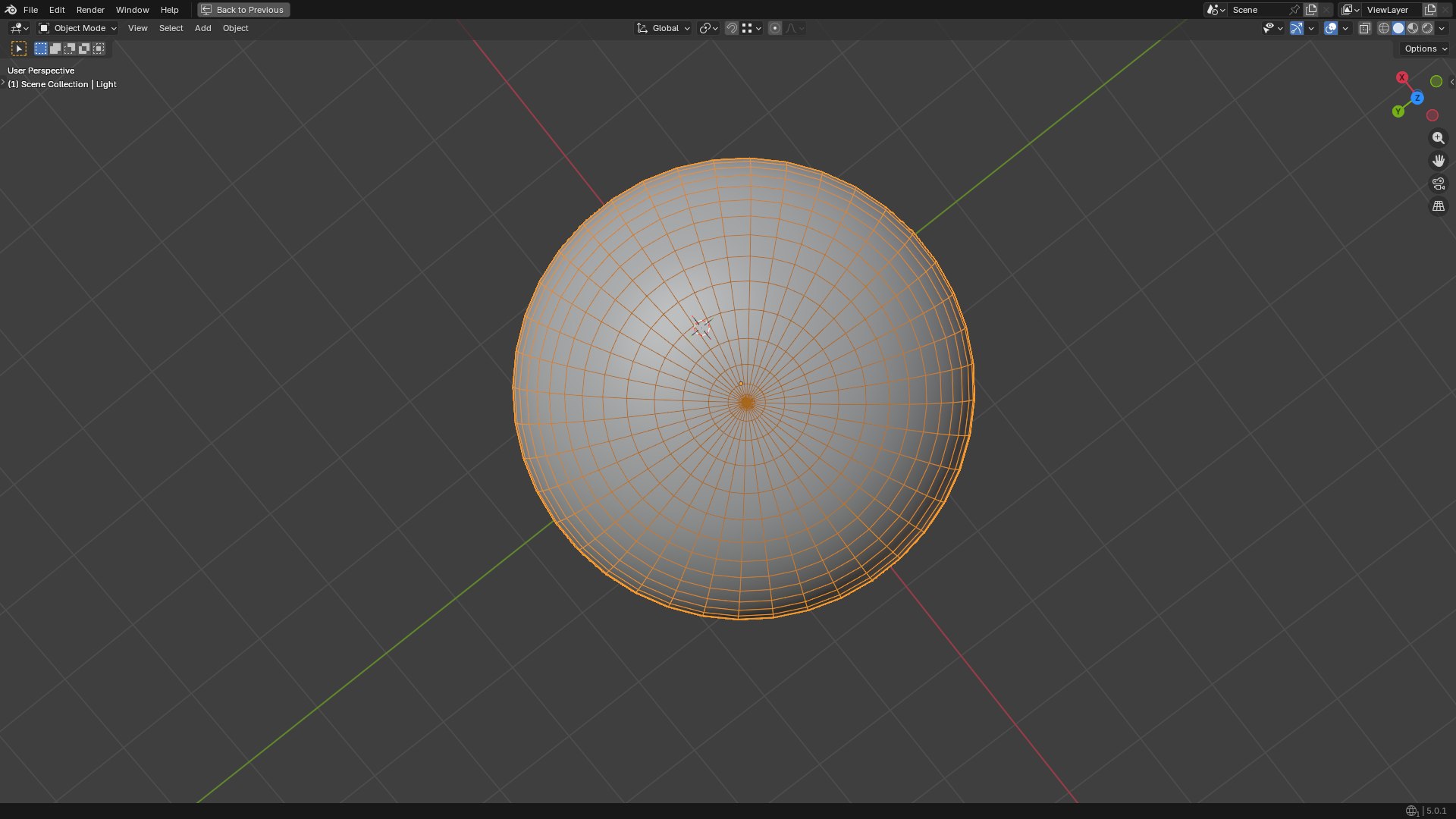The height and width of the screenshot is (819, 1456).
Task: Toggle the camera view icon
Action: [x=1438, y=184]
